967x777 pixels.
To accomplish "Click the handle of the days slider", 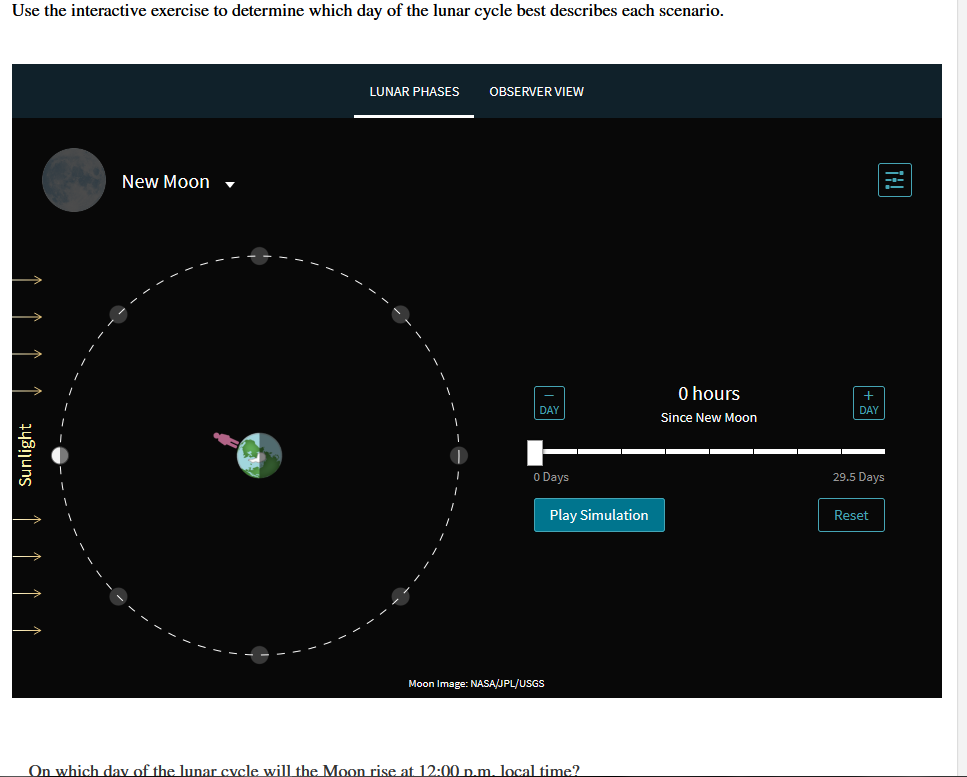I will click(x=535, y=453).
